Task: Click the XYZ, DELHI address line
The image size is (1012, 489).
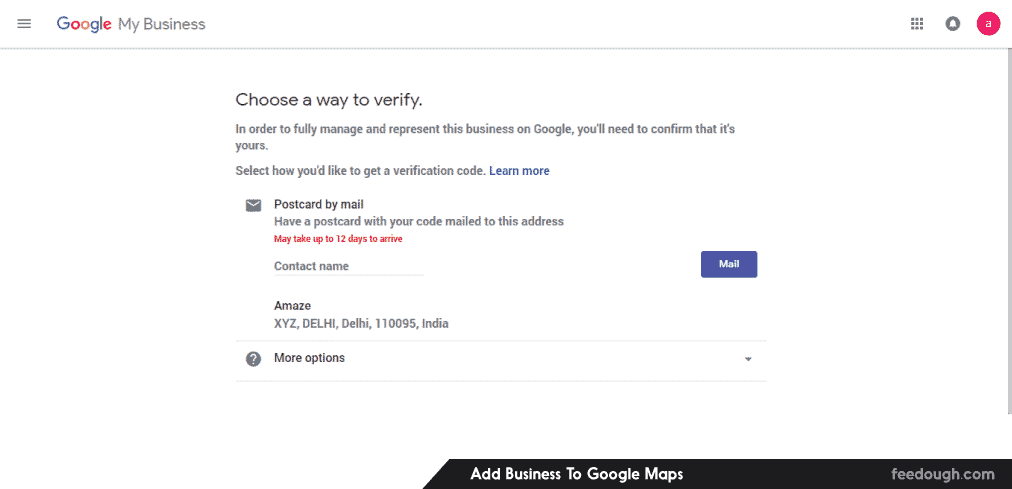Action: pos(361,324)
